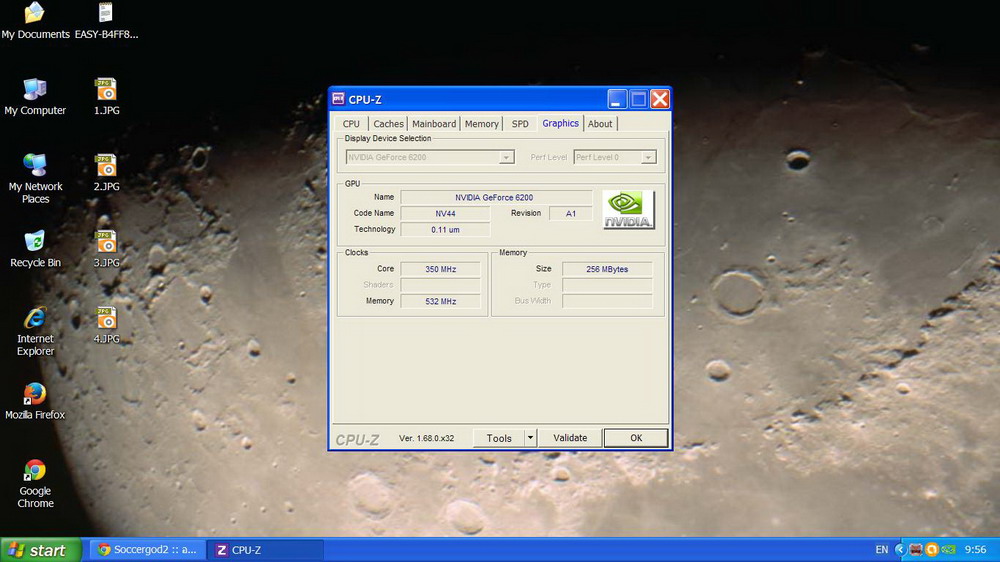1000x562 pixels.
Task: Click the 0.11 um Technology field
Action: coord(445,229)
